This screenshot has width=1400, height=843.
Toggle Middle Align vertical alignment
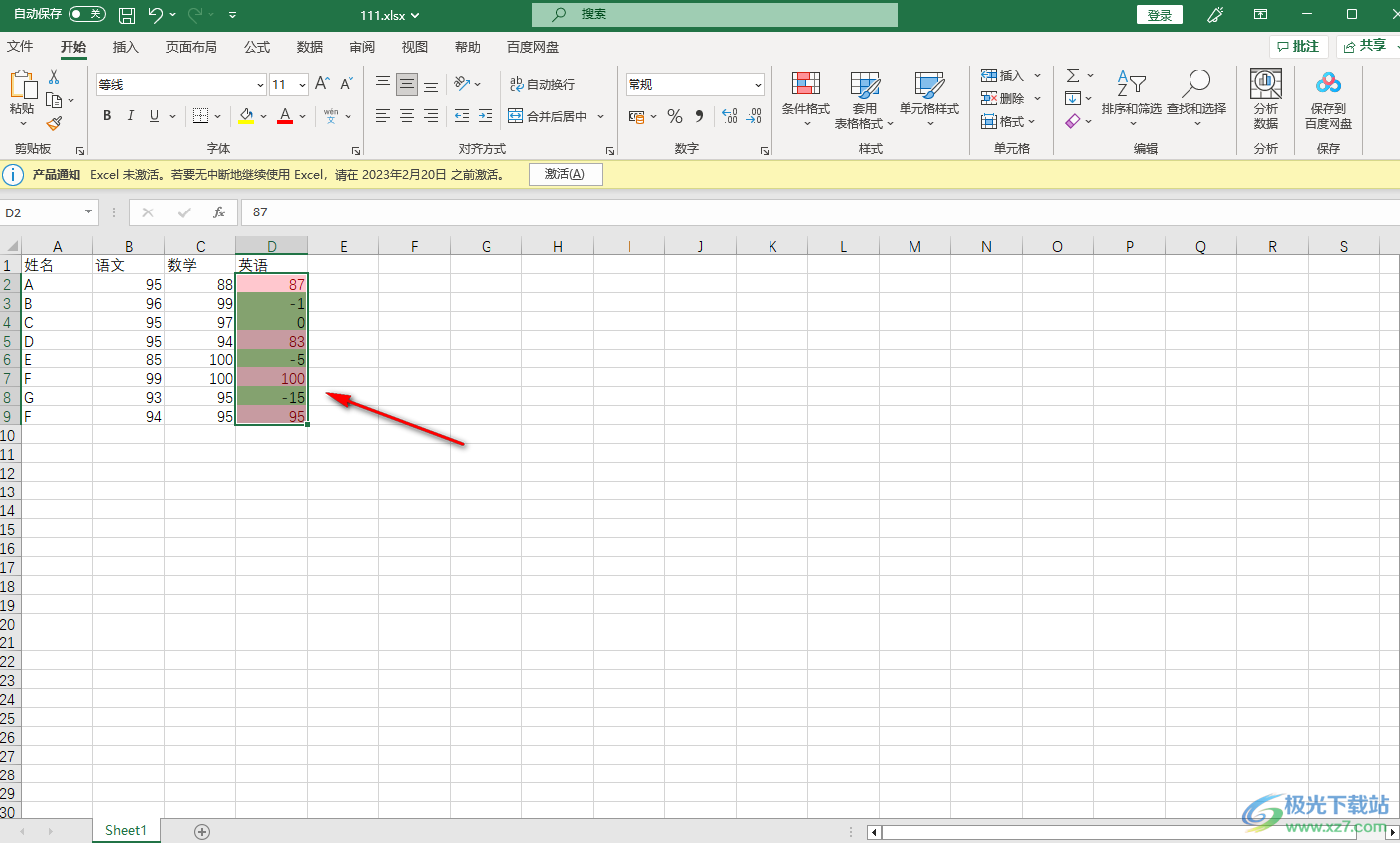pyautogui.click(x=407, y=84)
